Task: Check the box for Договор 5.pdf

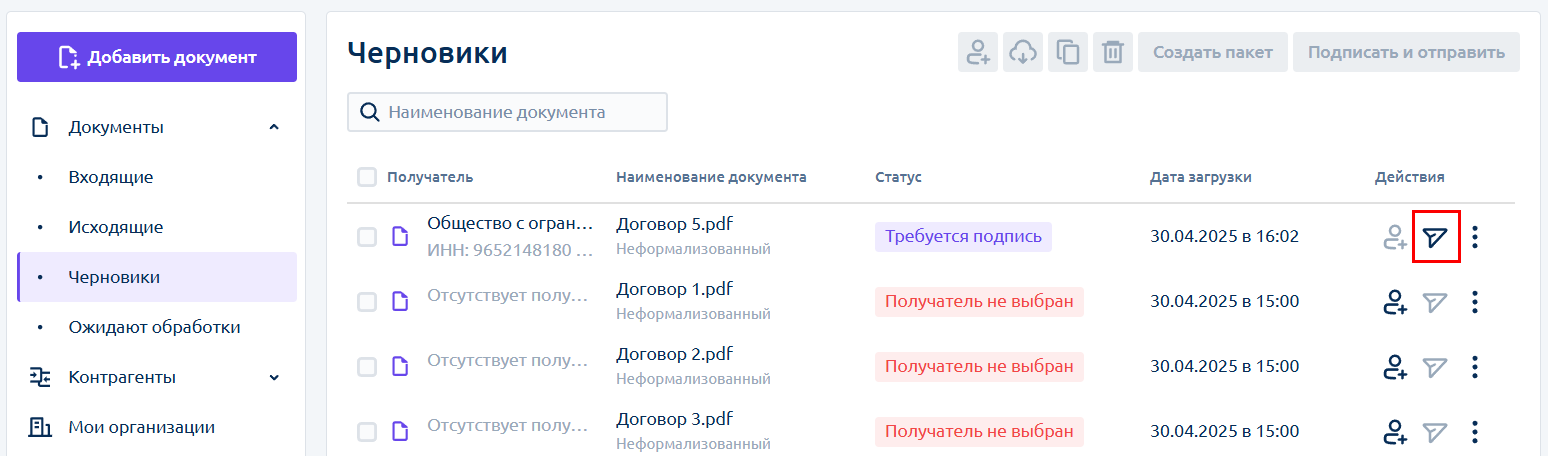Action: [367, 237]
